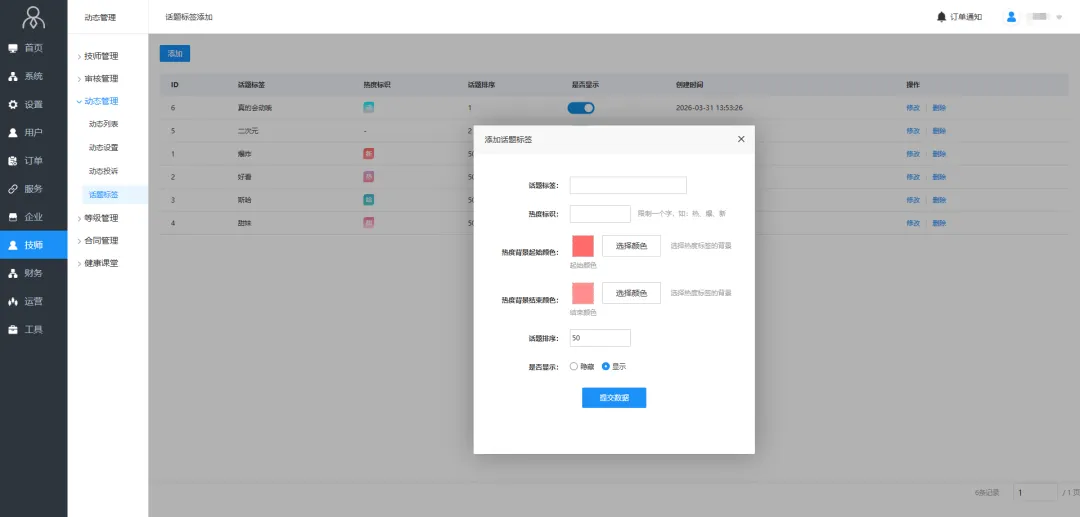This screenshot has width=1080, height=517.
Task: Click the 服务 link icon in sidebar
Action: pos(13,188)
